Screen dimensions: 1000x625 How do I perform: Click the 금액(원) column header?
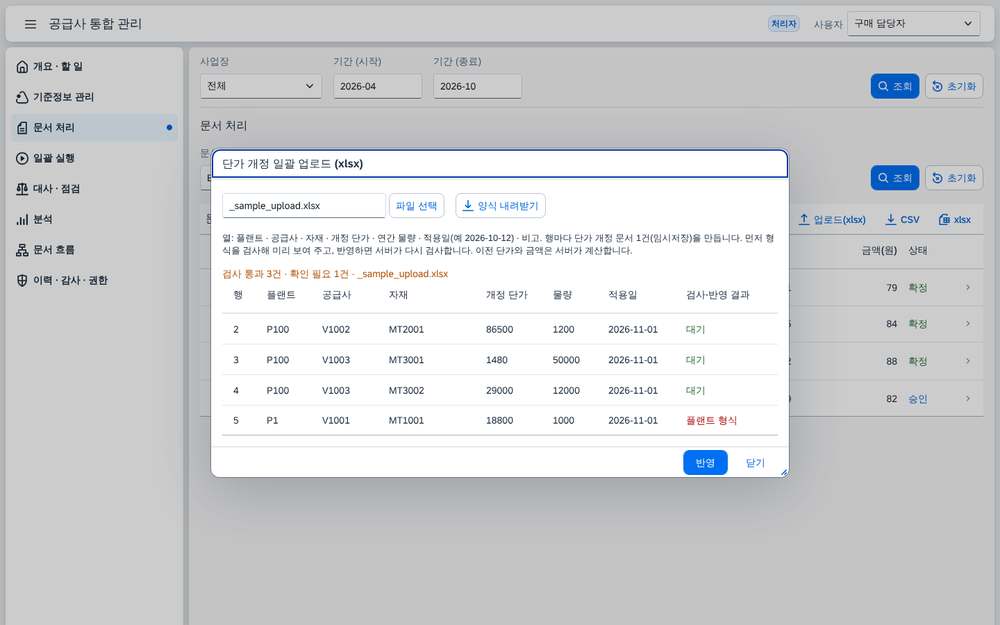pyautogui.click(x=879, y=251)
